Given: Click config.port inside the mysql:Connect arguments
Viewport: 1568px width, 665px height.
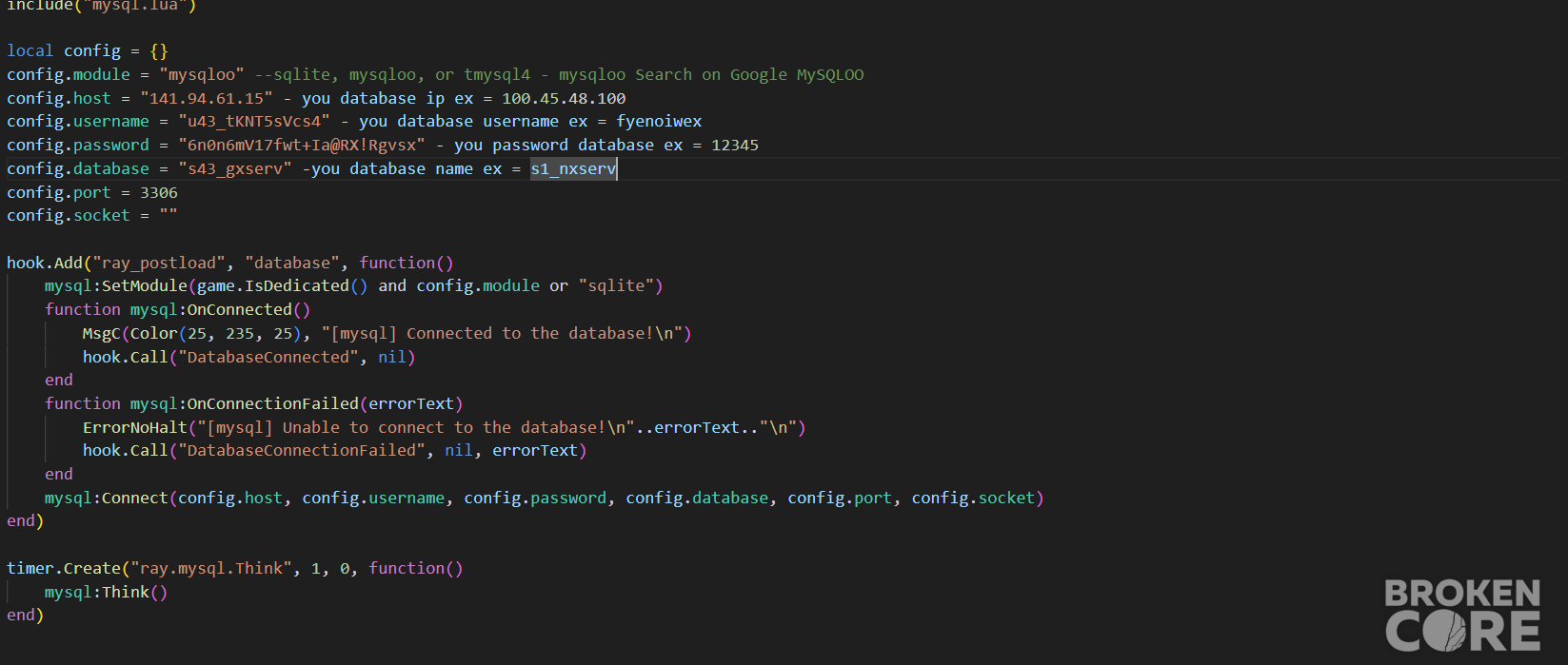Looking at the screenshot, I should pyautogui.click(x=840, y=498).
